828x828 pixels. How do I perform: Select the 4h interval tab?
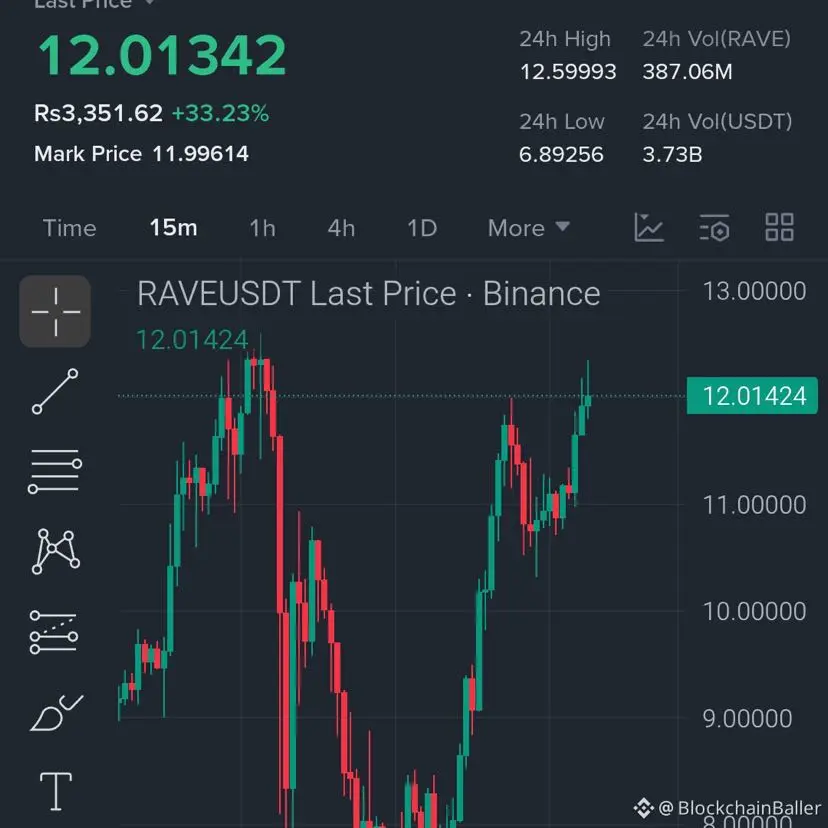pos(341,228)
